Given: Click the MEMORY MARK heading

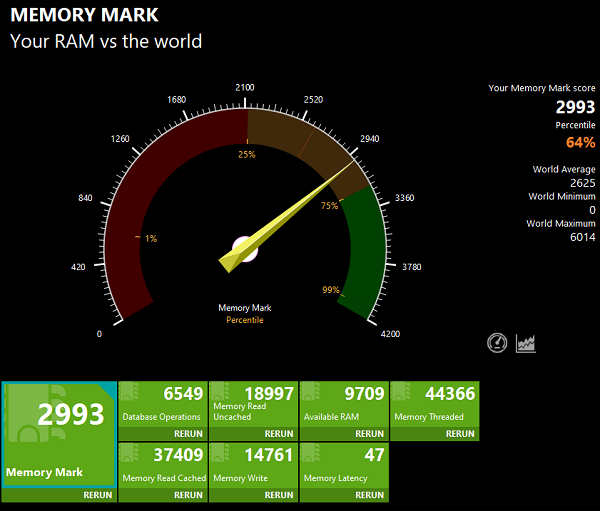Looking at the screenshot, I should pos(84,15).
